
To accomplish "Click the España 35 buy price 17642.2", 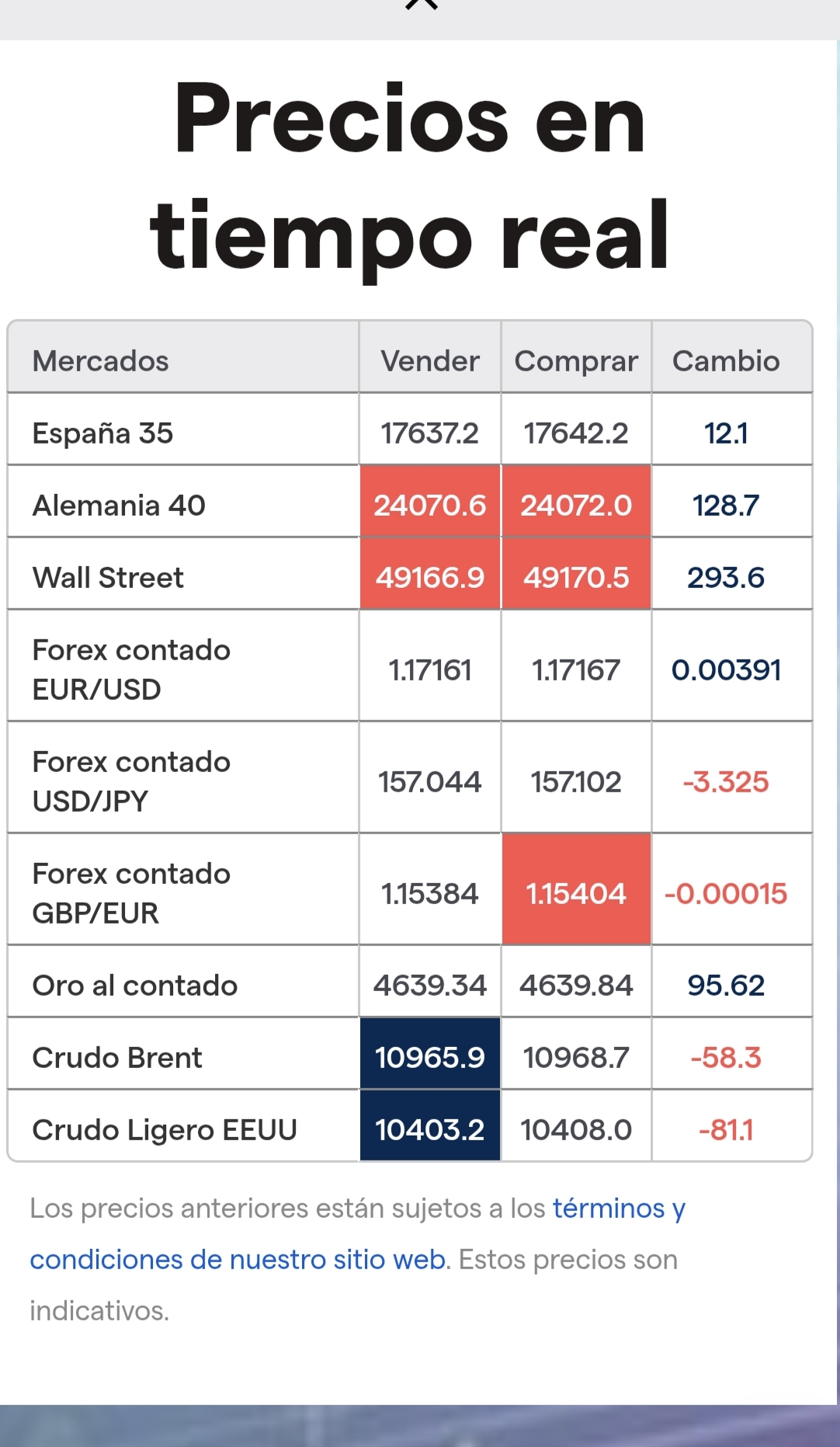I will 576,433.
